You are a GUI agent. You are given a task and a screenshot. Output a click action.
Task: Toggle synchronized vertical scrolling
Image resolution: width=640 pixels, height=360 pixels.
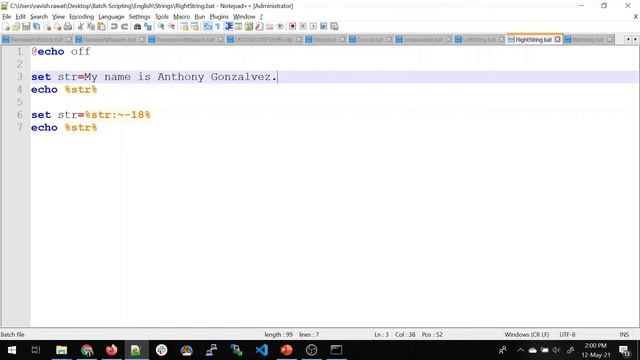point(184,27)
